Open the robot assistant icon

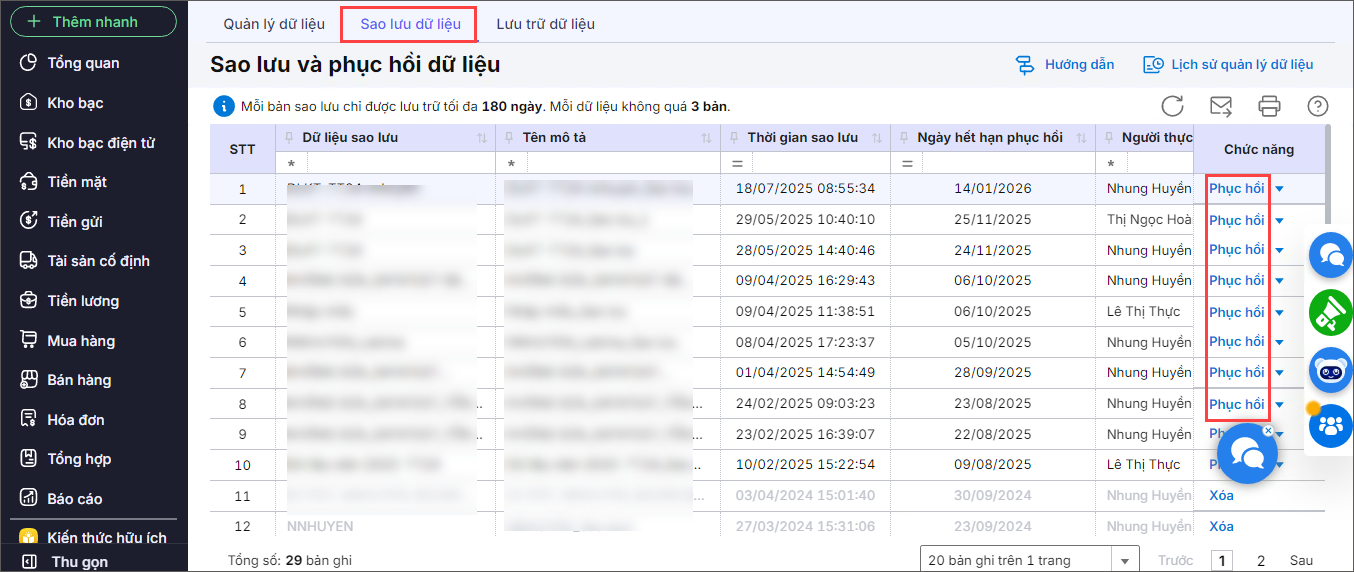(1331, 369)
